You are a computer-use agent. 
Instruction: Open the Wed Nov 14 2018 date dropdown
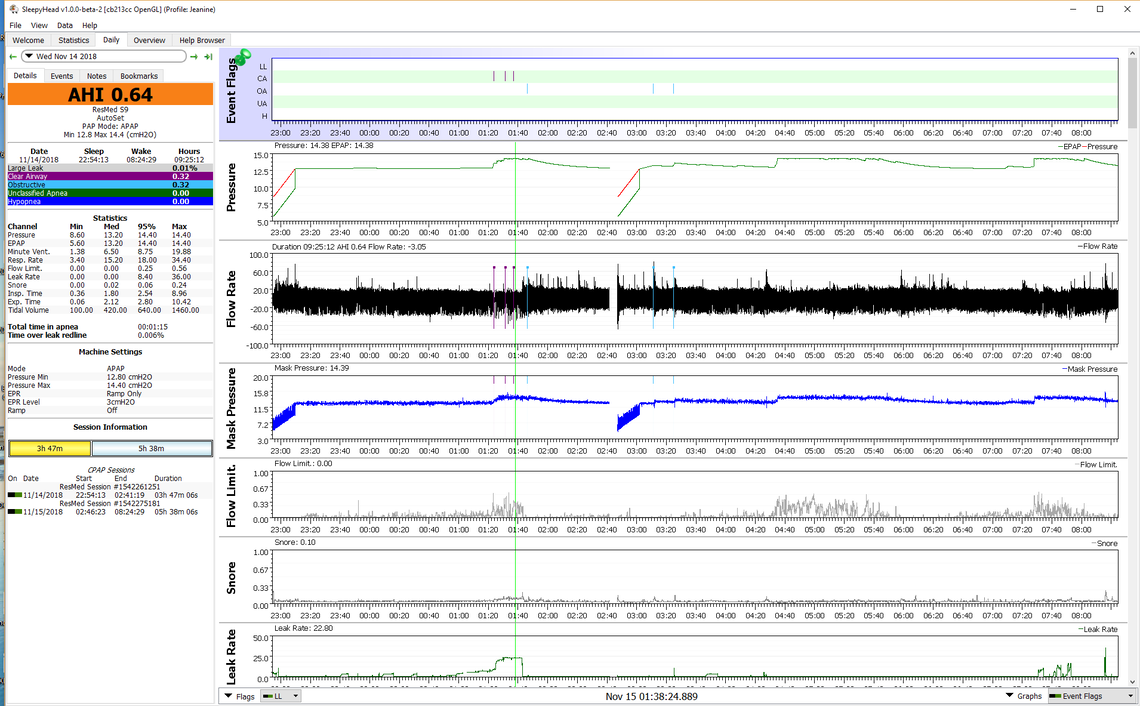(x=104, y=57)
